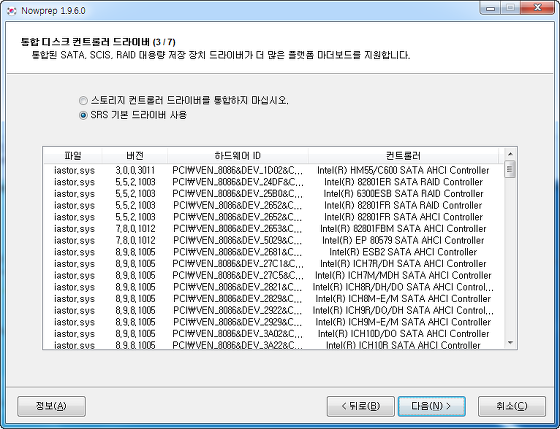Image resolution: width=560 pixels, height=429 pixels.
Task: Click hardware ID PCI\VEN_8086&DEV_27C1 cell
Action: [238, 264]
